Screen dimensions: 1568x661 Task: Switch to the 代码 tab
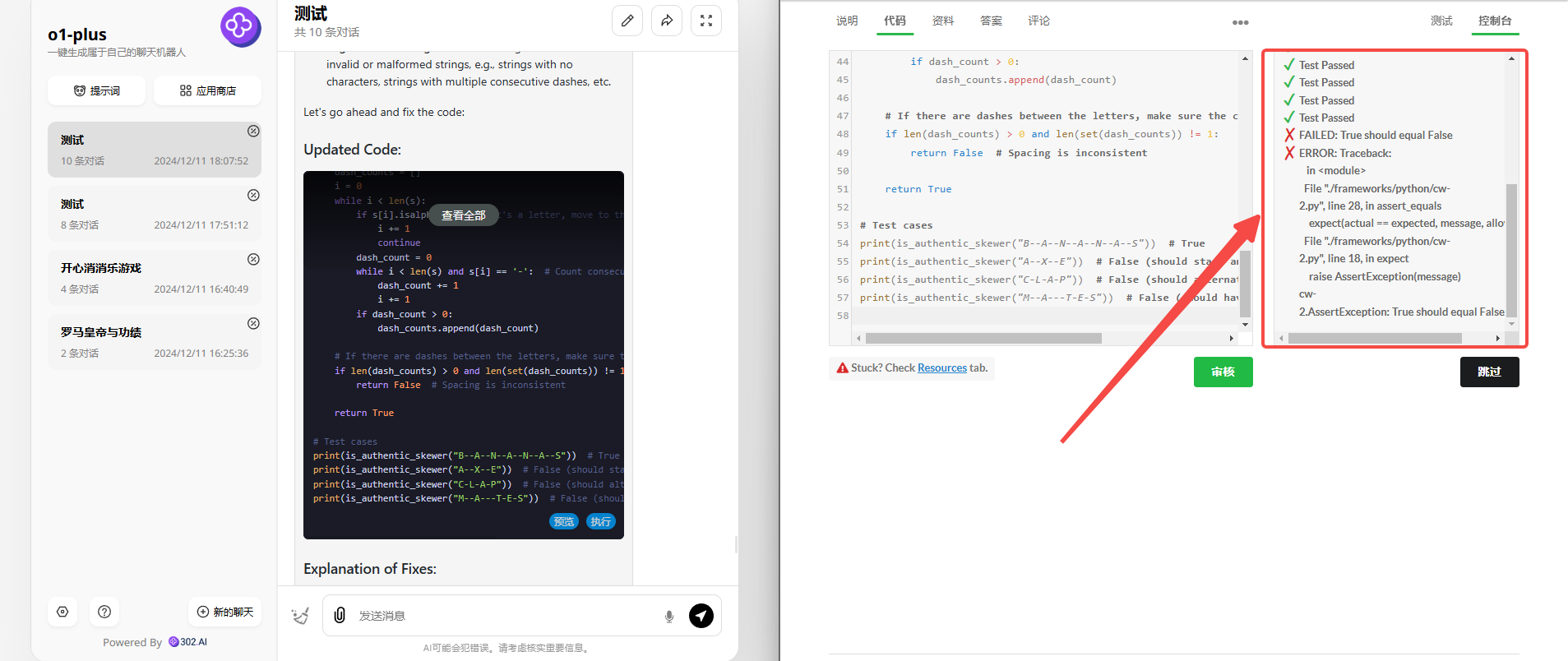(895, 21)
